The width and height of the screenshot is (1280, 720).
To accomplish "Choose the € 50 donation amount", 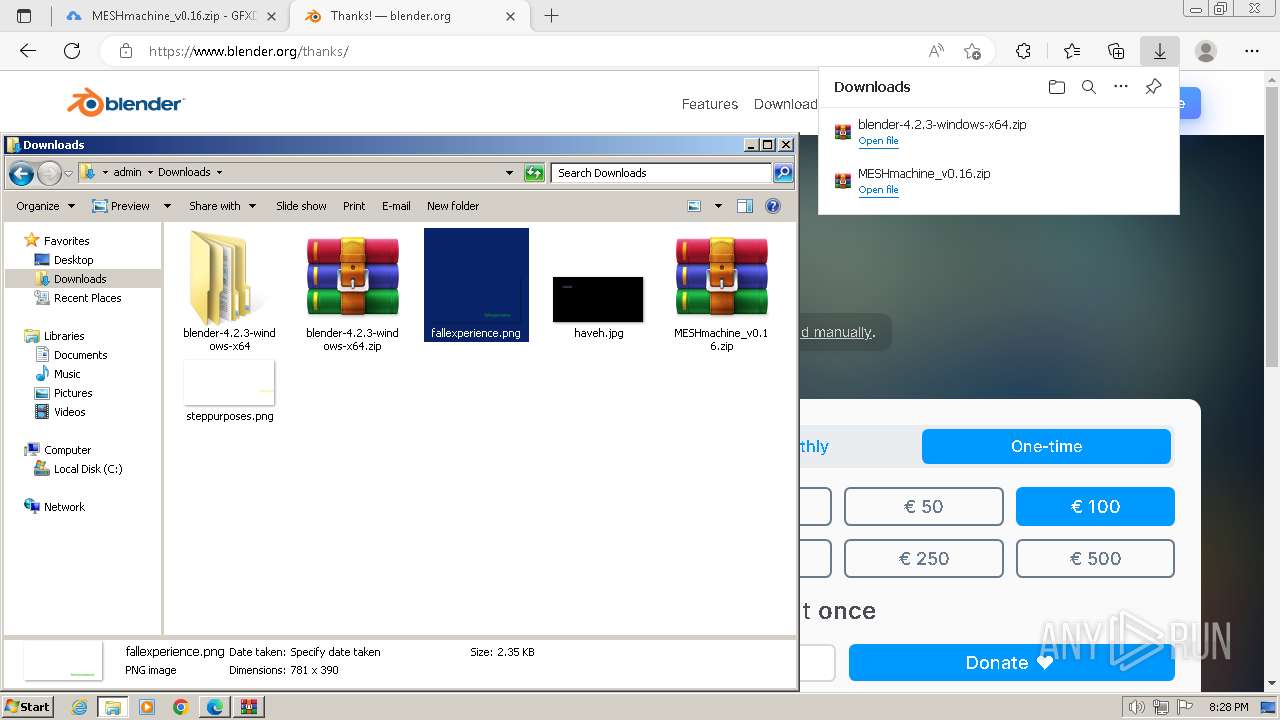I will [x=923, y=507].
